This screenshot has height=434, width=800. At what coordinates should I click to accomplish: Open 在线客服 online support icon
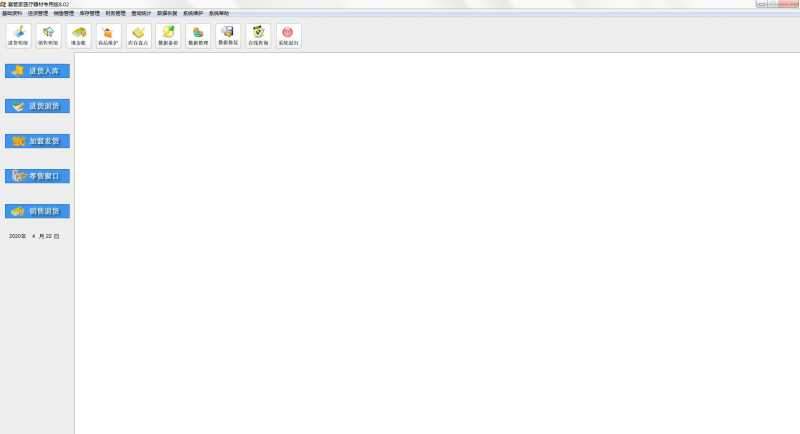click(258, 36)
